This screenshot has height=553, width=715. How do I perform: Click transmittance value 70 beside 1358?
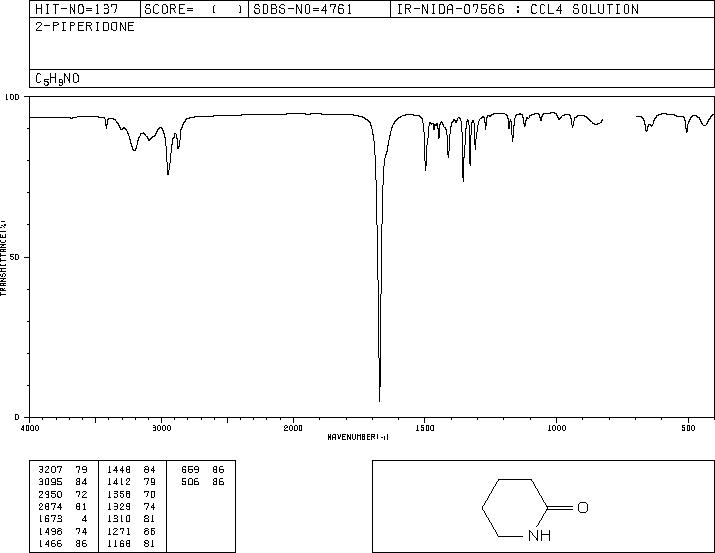150,494
